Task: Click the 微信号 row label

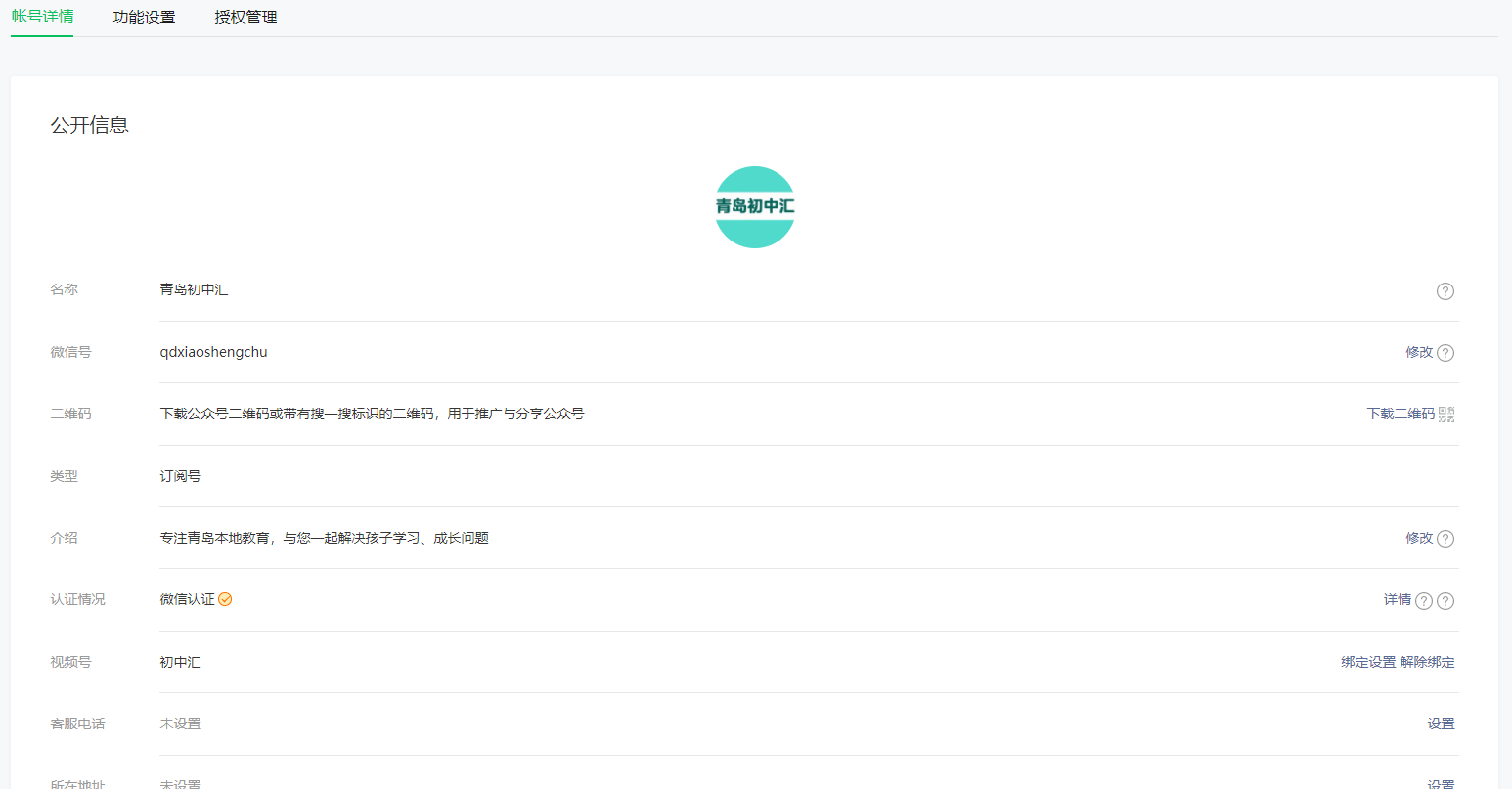Action: [x=70, y=352]
